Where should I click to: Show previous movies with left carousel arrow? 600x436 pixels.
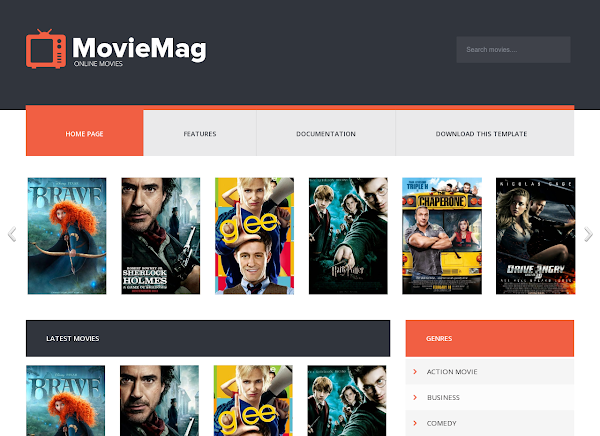tap(12, 234)
